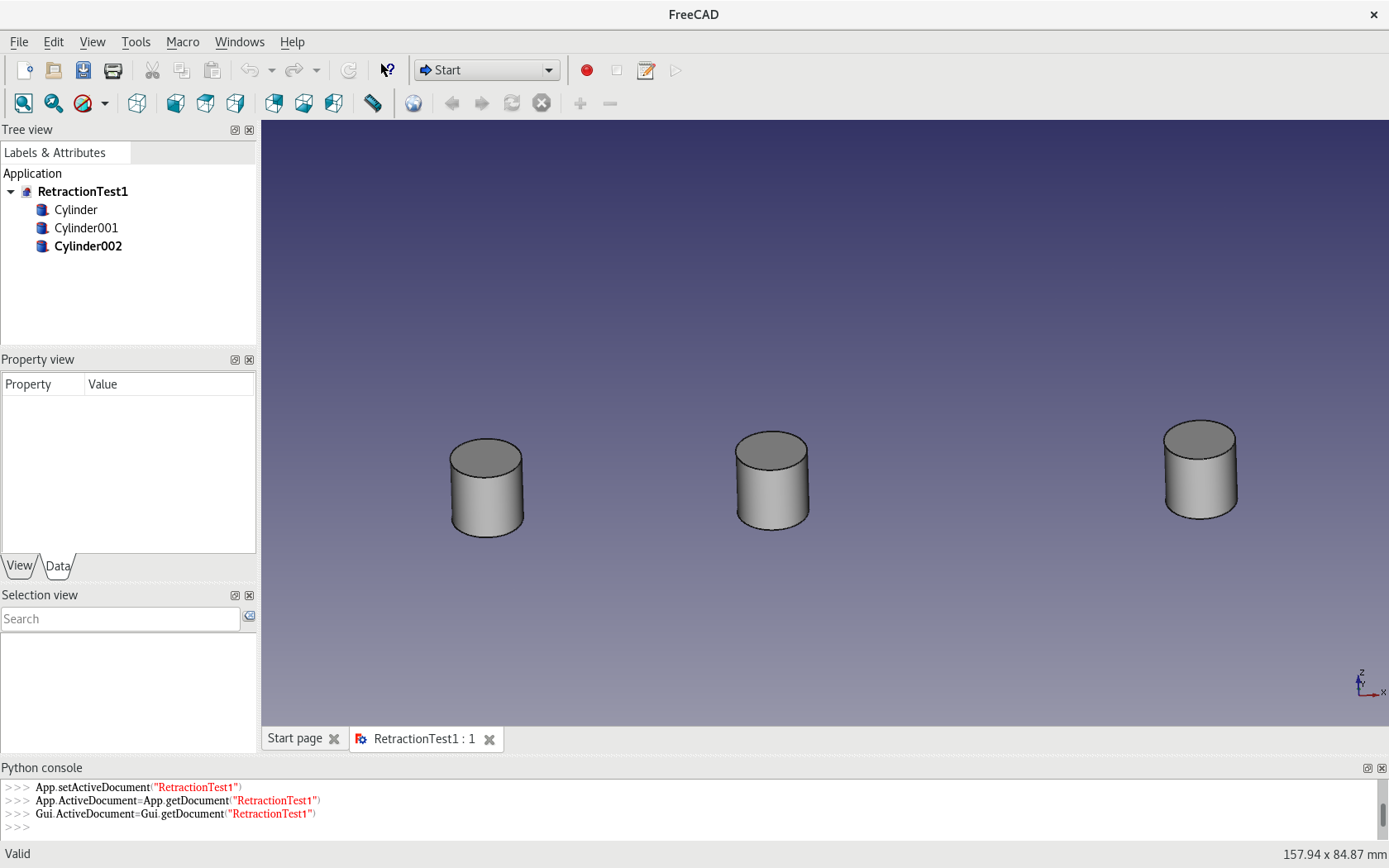Click the Python console scrollbar
The height and width of the screenshot is (868, 1389).
1382,814
